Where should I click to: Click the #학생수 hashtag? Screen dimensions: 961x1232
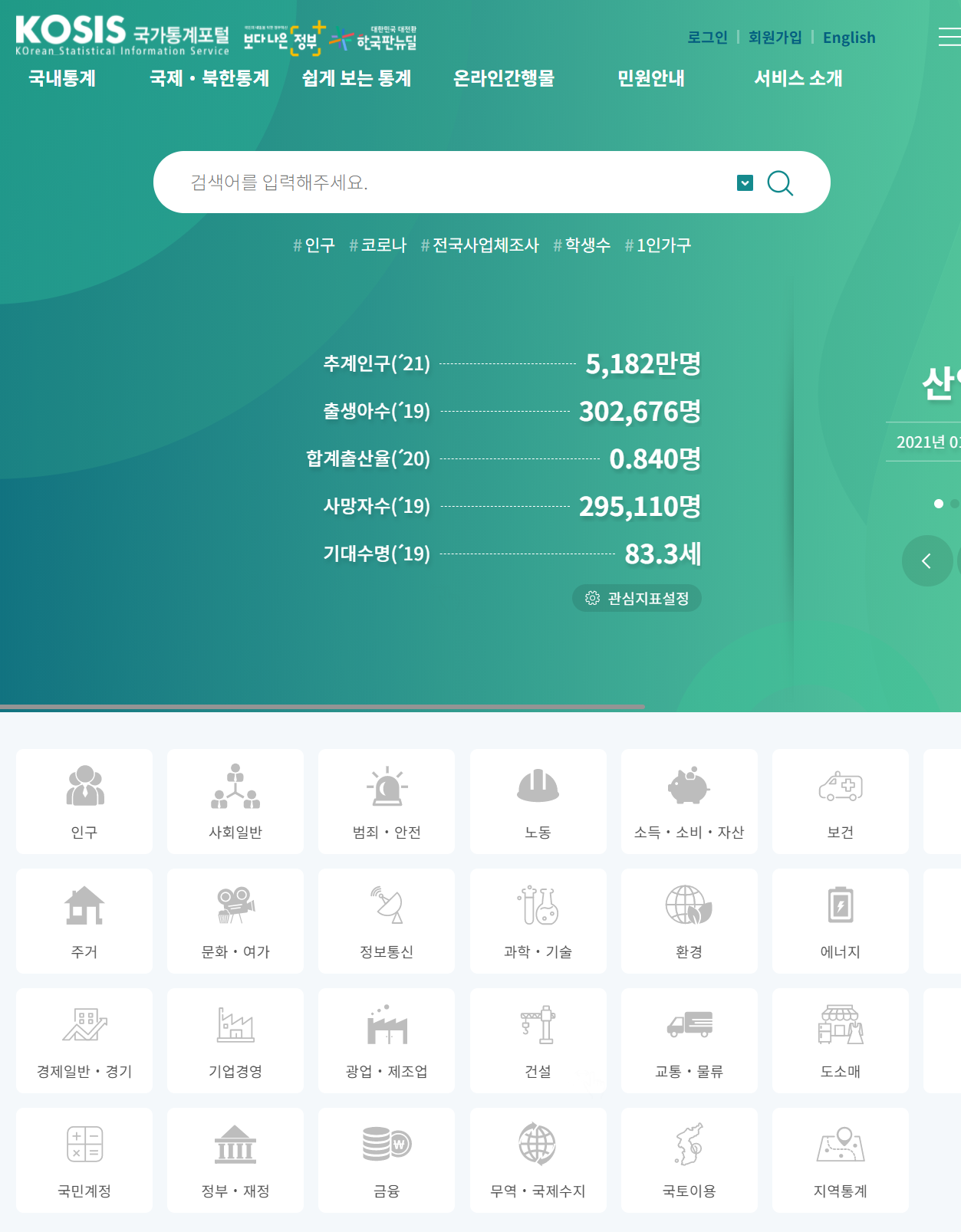[x=582, y=245]
